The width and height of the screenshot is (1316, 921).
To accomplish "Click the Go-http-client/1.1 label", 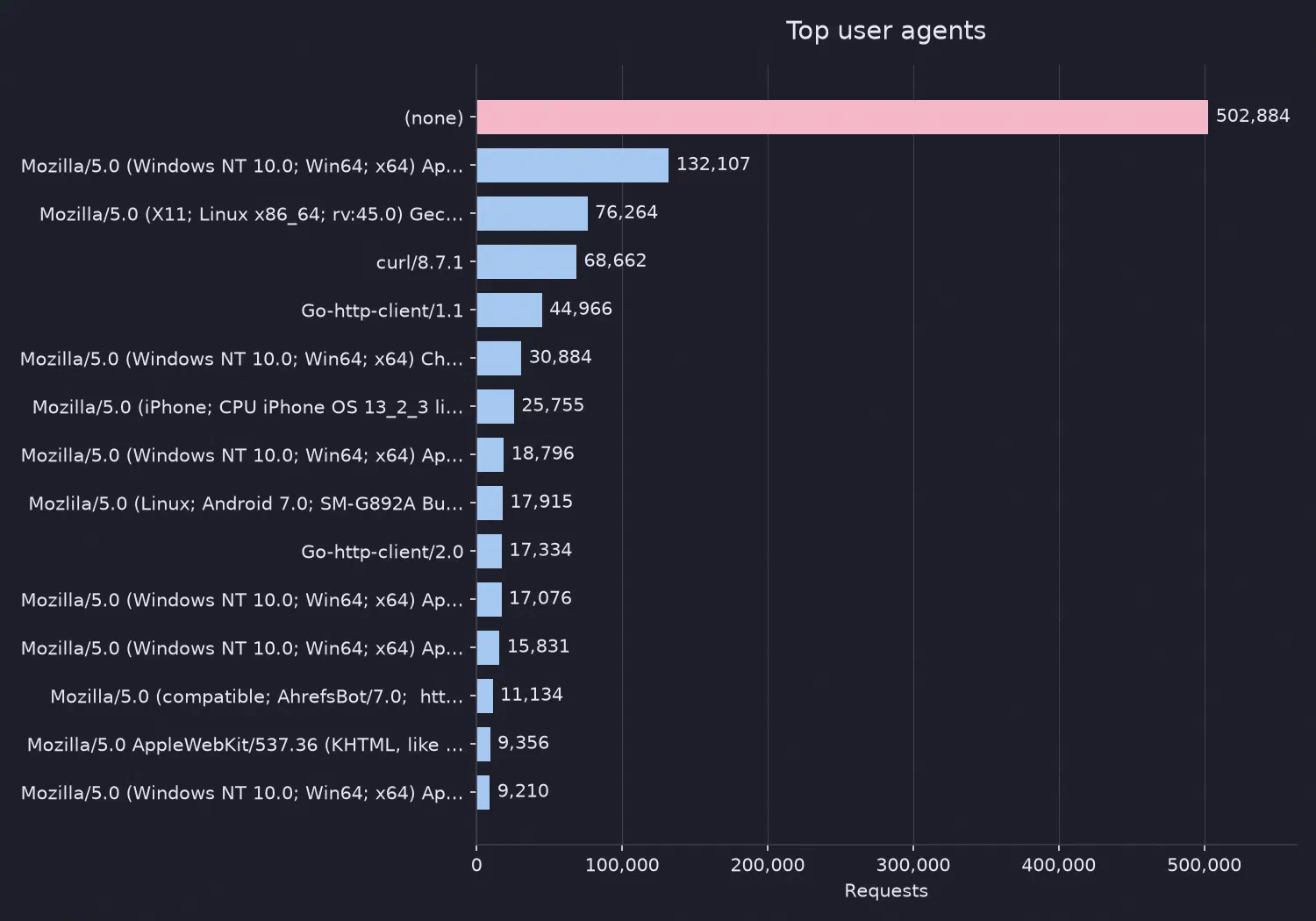I will tap(382, 311).
